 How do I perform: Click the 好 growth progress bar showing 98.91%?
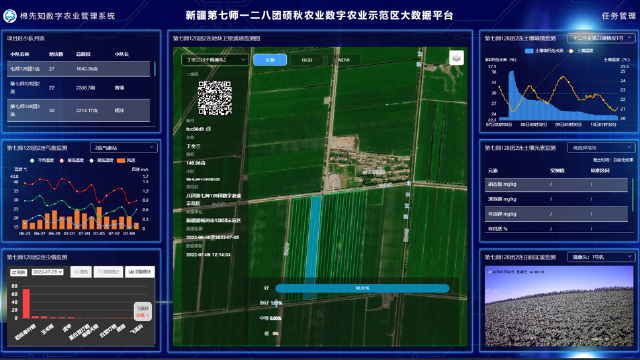362,288
